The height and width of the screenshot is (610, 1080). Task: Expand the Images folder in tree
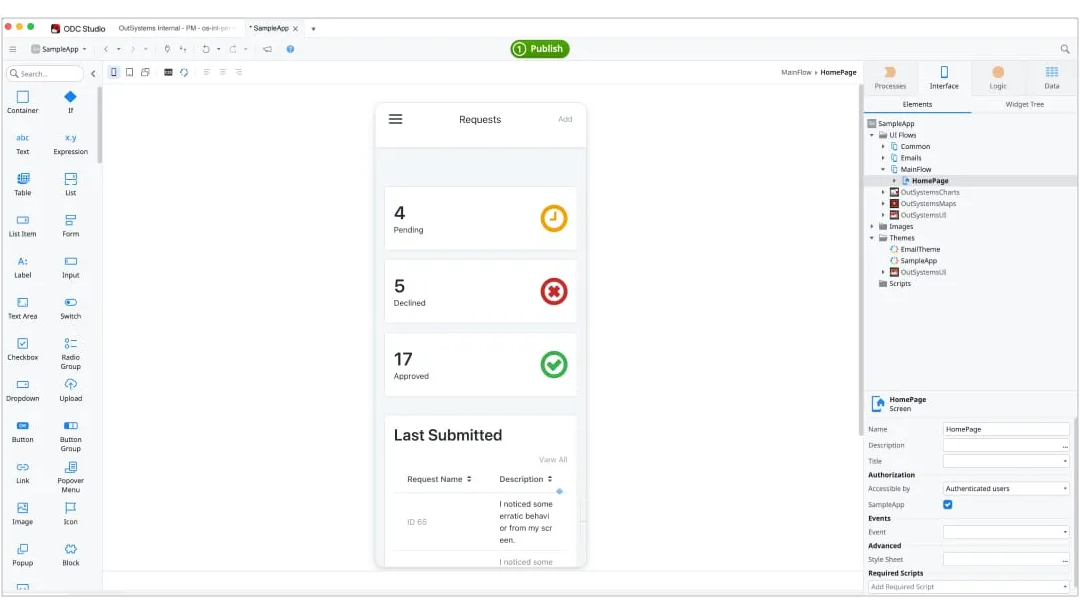pyautogui.click(x=872, y=227)
